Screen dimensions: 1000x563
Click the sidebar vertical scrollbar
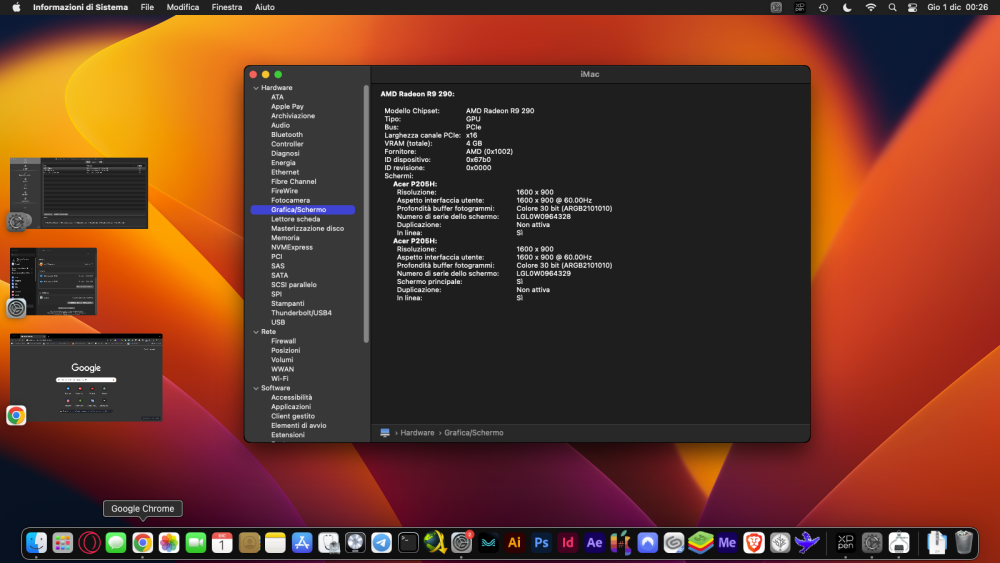point(366,214)
